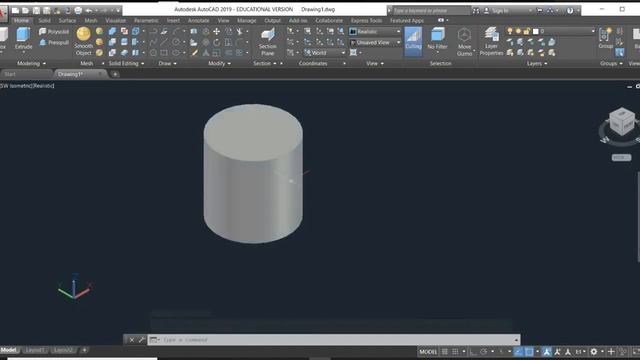Toggle layer freeze sun icon
640x360 pixels.
[518, 31]
